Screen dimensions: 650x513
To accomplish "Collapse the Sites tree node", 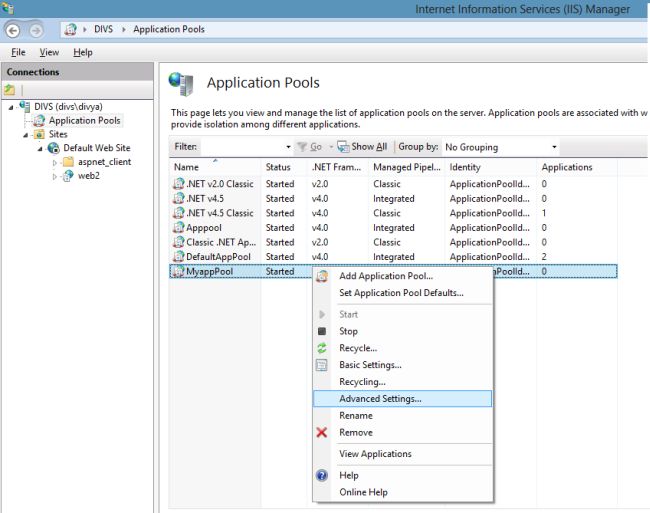I will pyautogui.click(x=26, y=135).
